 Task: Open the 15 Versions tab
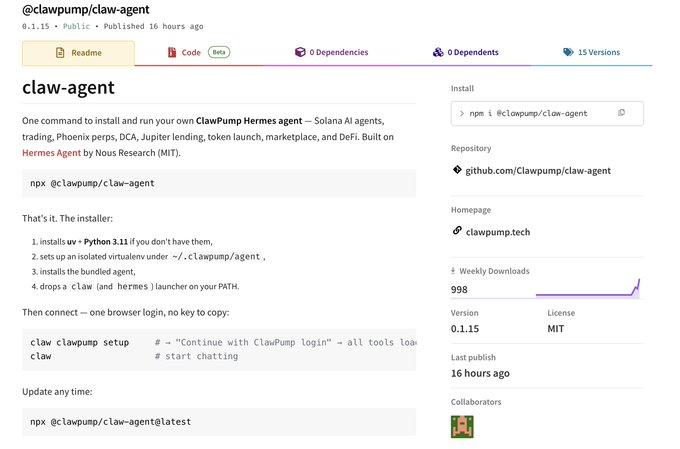tap(592, 52)
